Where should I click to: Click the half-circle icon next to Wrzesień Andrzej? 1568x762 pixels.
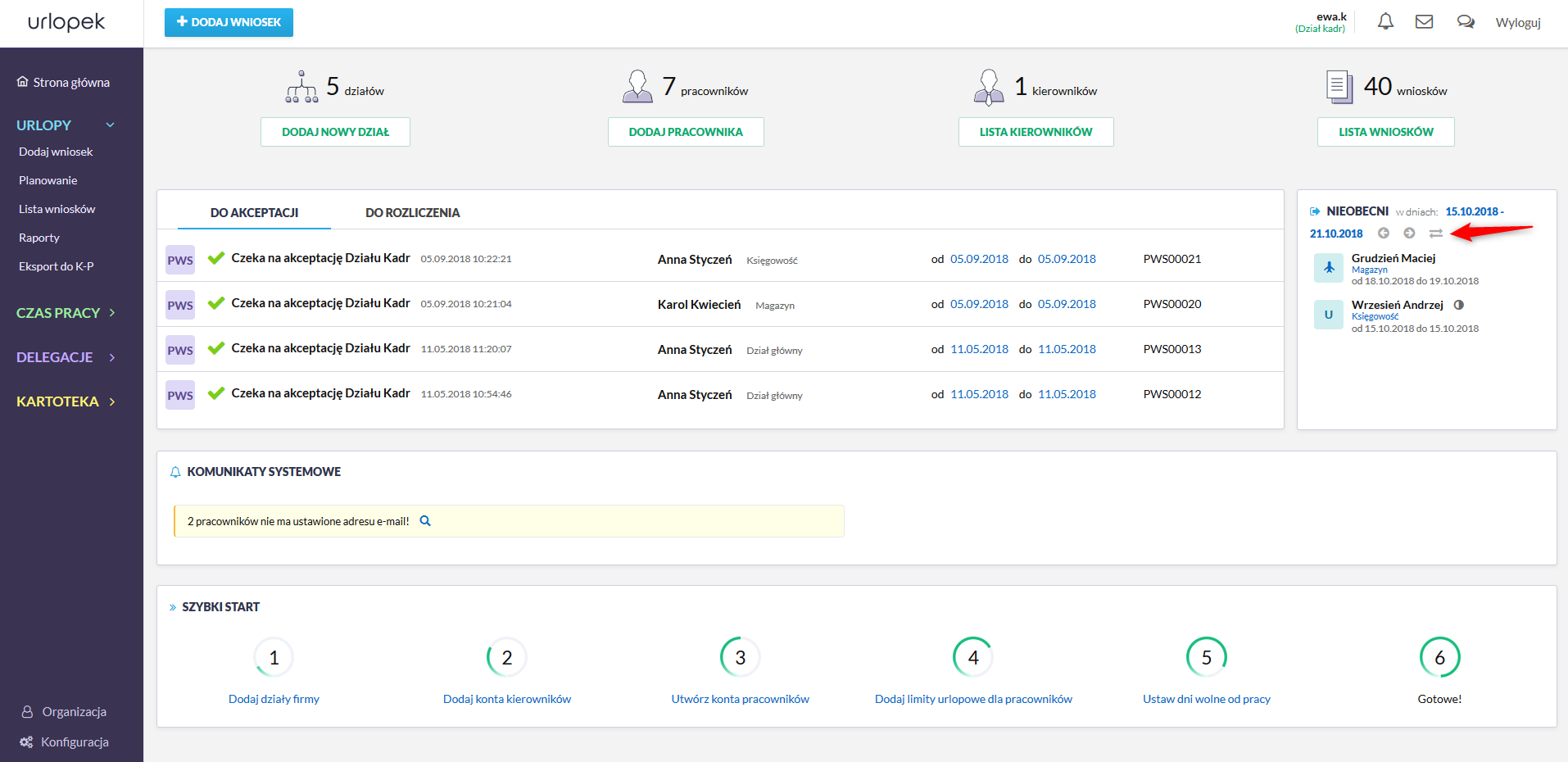pyautogui.click(x=1458, y=305)
